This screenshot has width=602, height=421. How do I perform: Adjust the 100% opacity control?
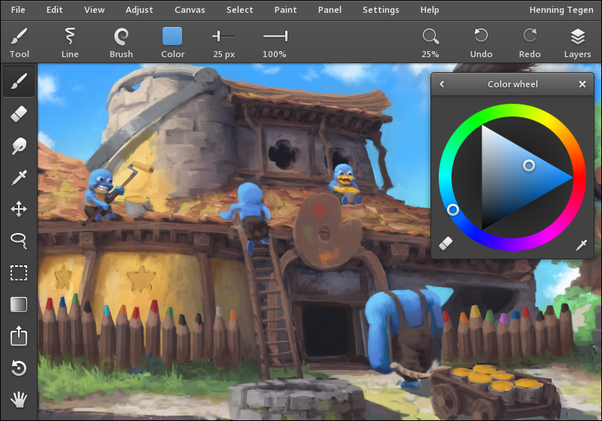tap(275, 42)
